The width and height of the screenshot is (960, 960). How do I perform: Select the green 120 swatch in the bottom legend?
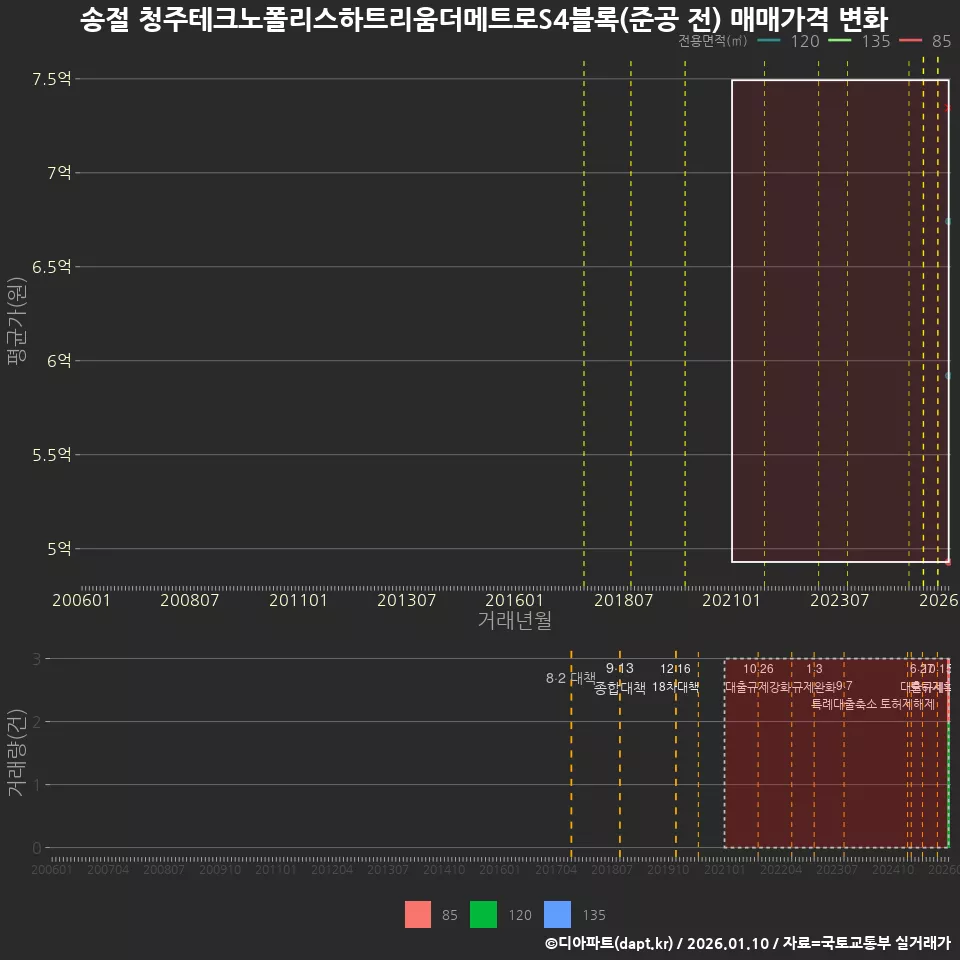(x=483, y=914)
